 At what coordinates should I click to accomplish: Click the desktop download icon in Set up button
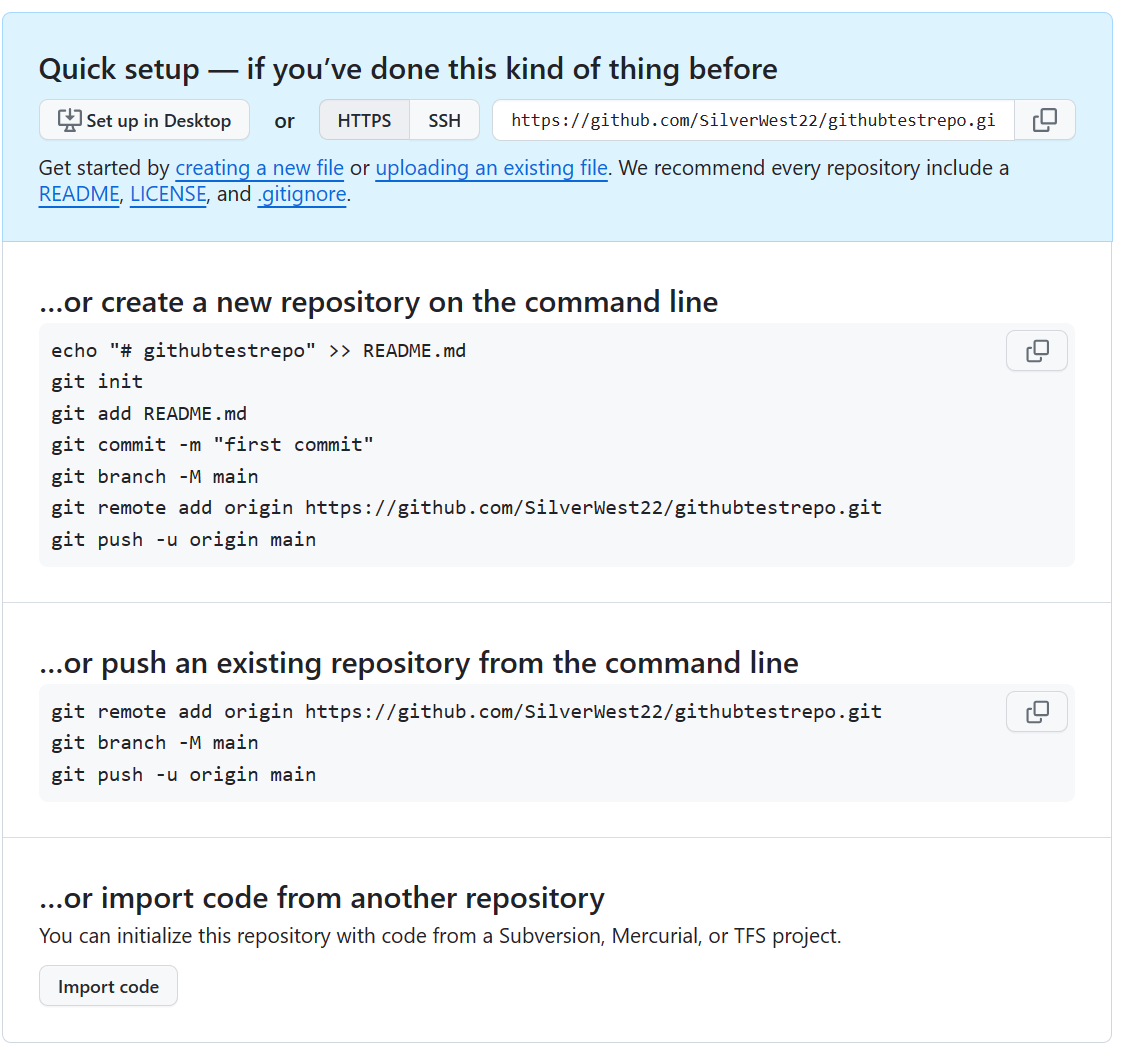point(68,119)
